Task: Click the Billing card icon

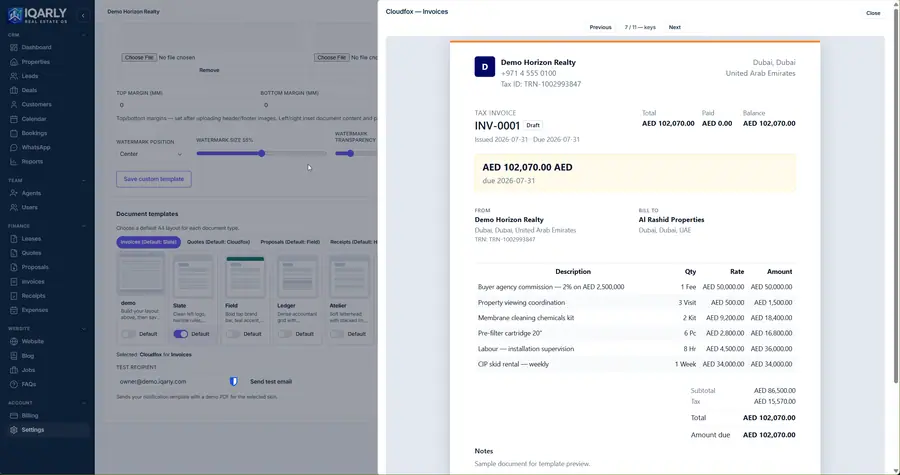Action: [14, 415]
